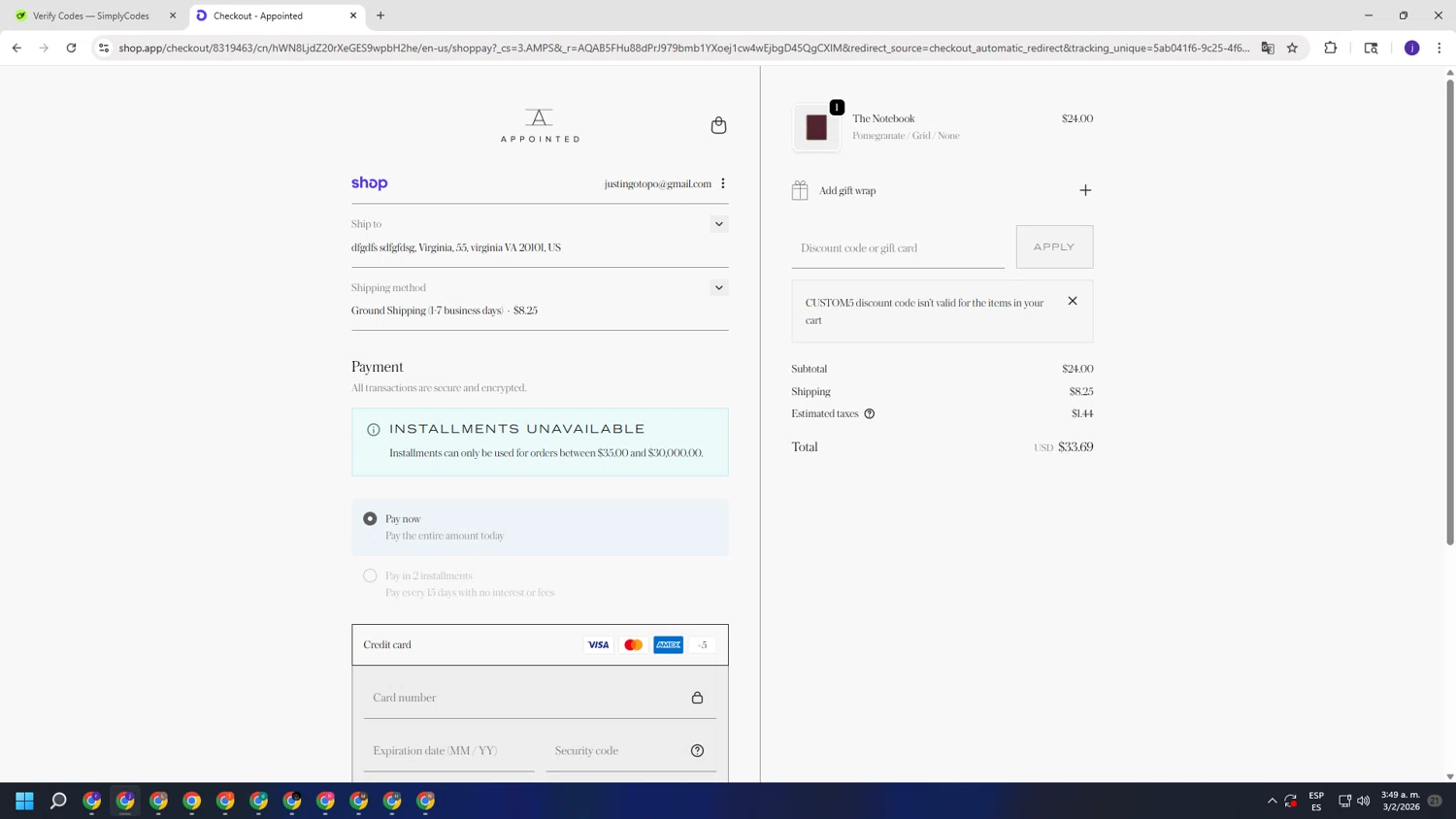
Task: Click the Estimated taxes help icon
Action: pyautogui.click(x=870, y=413)
